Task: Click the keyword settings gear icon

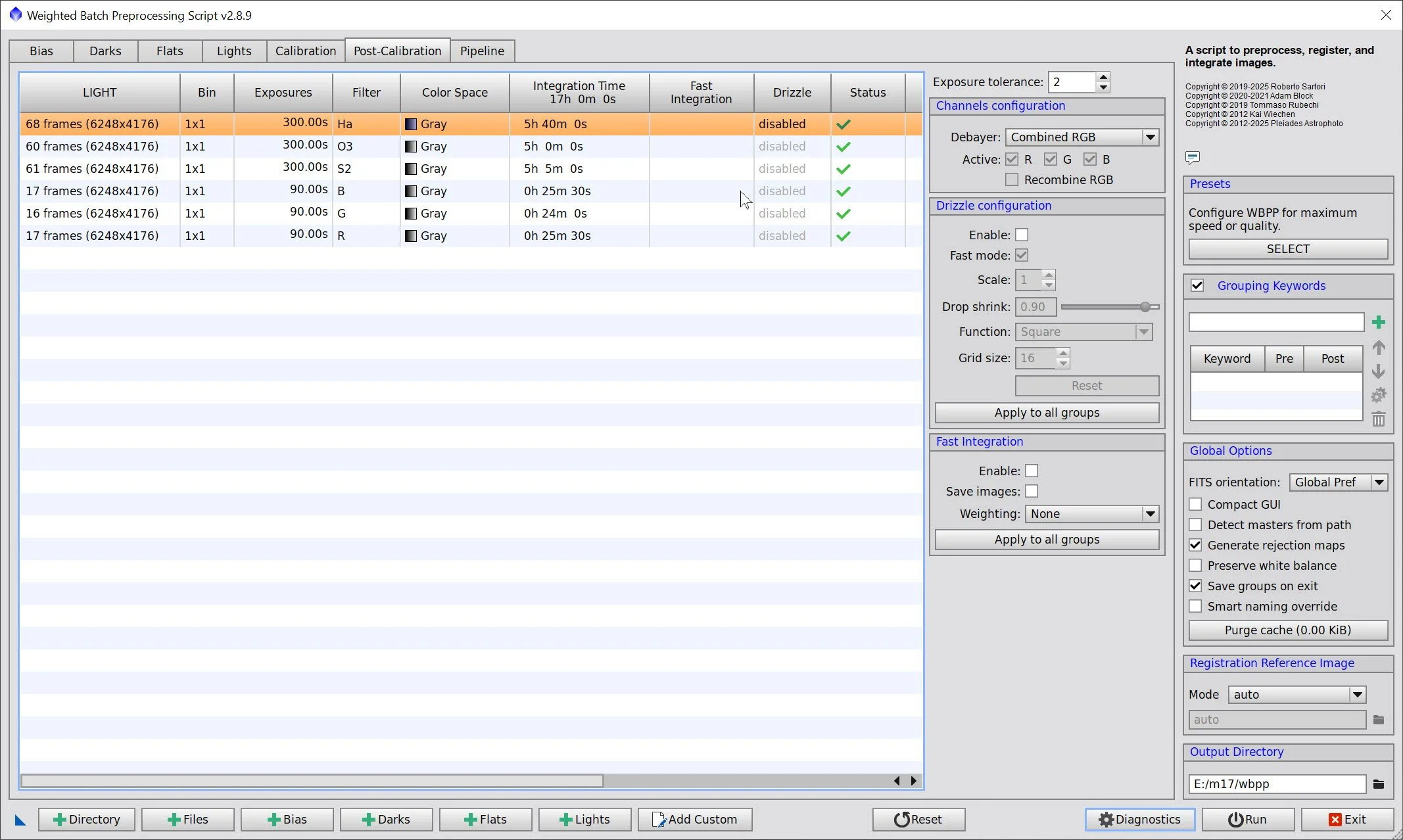Action: point(1379,395)
